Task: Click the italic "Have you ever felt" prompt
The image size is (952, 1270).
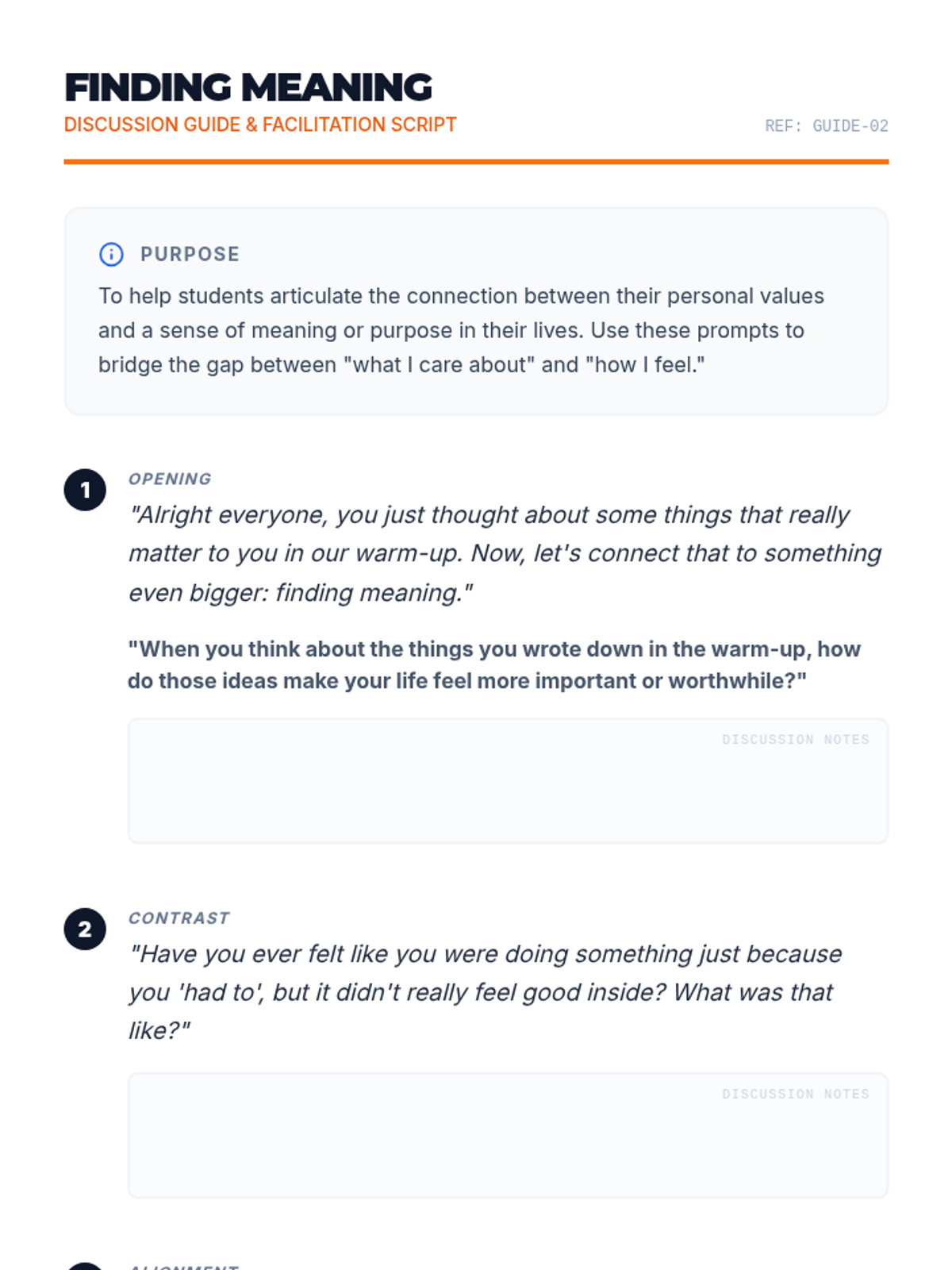Action: (485, 992)
